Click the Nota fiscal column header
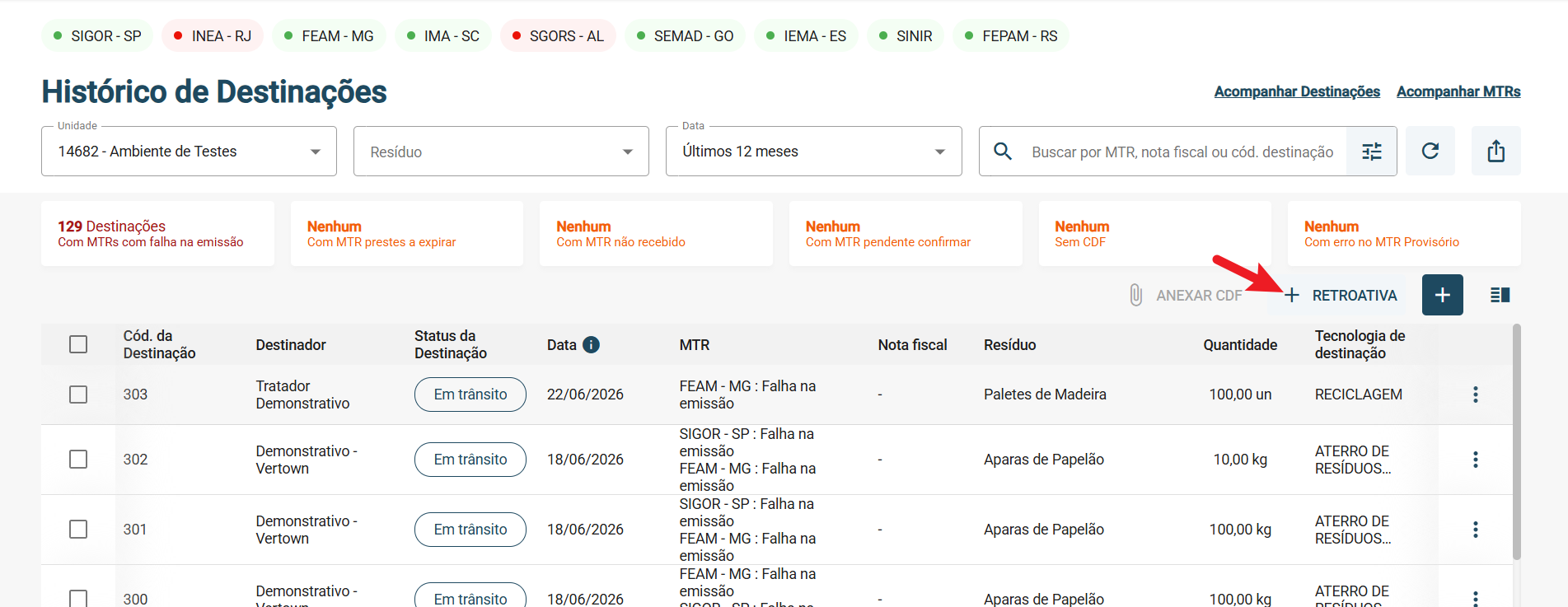The height and width of the screenshot is (607, 1568). [912, 345]
